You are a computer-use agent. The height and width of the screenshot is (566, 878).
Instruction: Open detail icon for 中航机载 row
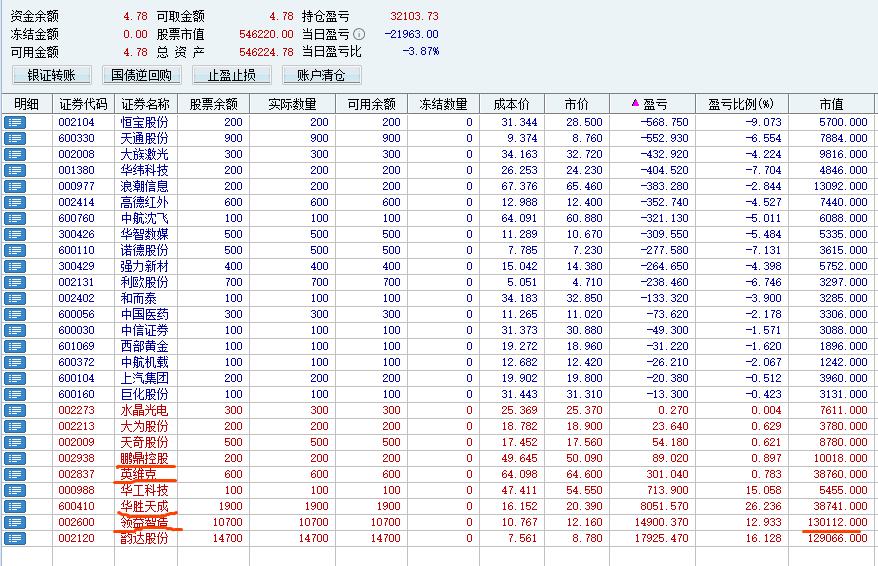15,363
